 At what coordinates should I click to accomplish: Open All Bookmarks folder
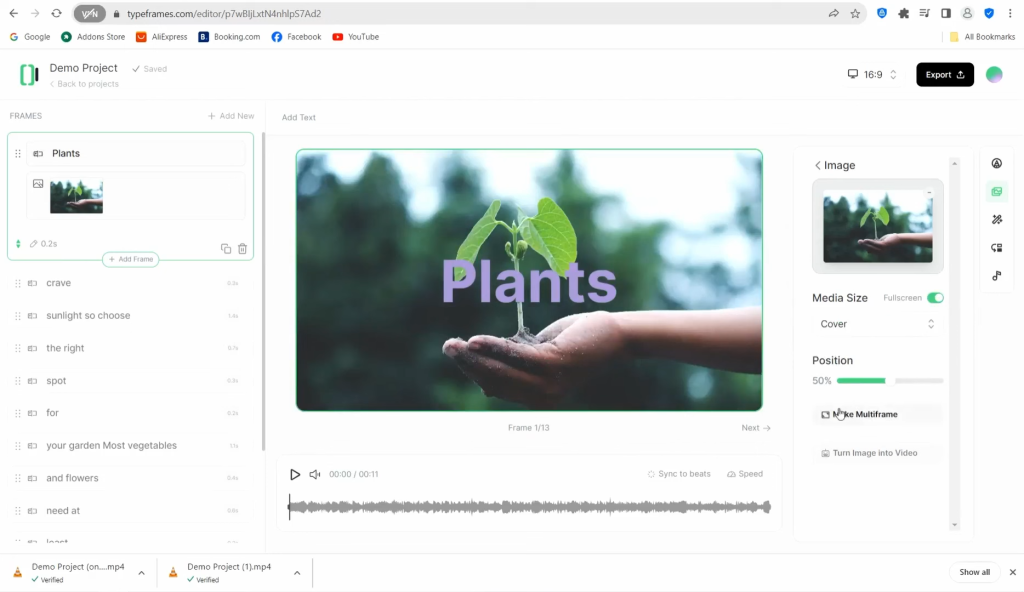pyautogui.click(x=982, y=37)
